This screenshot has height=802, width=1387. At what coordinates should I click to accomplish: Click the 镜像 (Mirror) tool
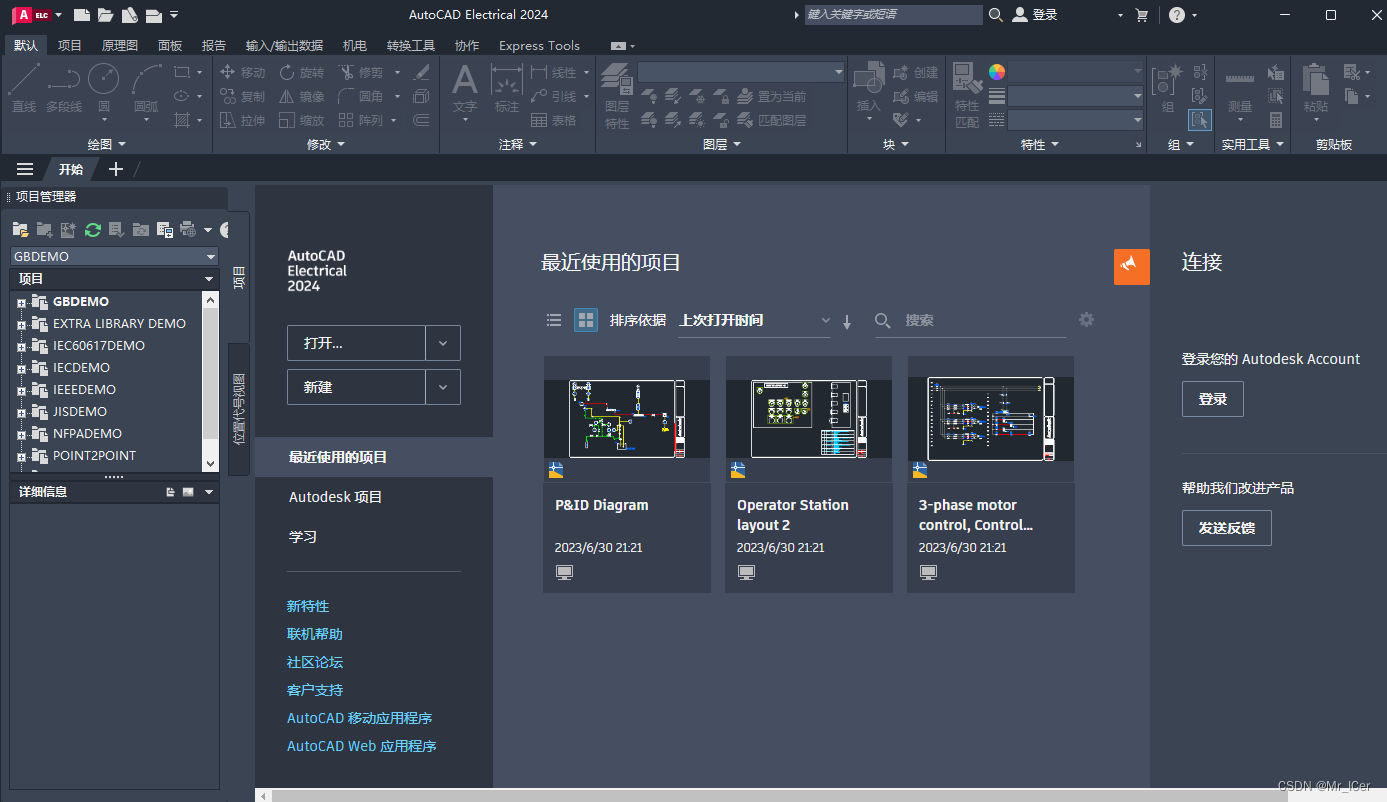coord(301,96)
